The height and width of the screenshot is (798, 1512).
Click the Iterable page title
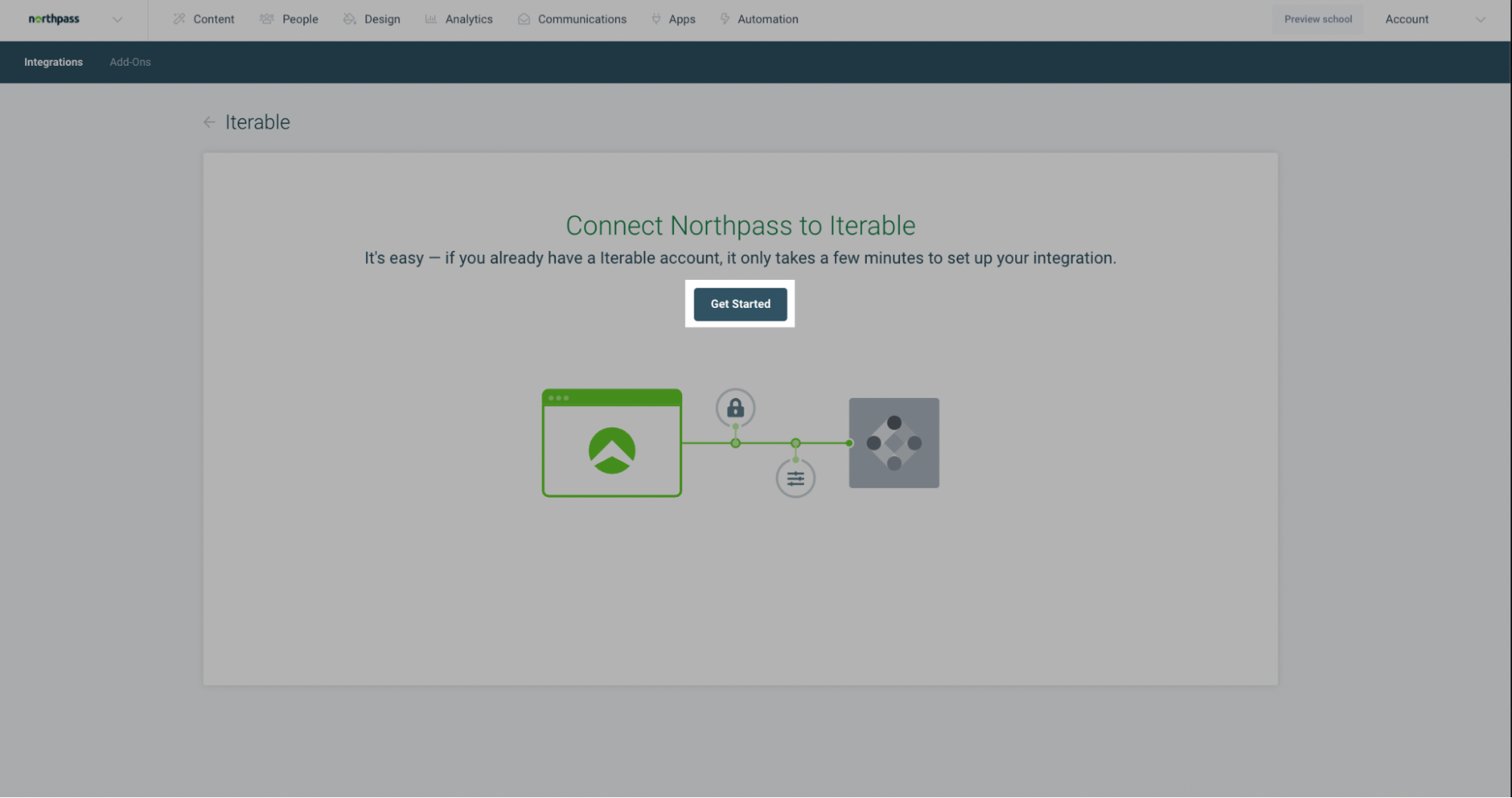(258, 123)
